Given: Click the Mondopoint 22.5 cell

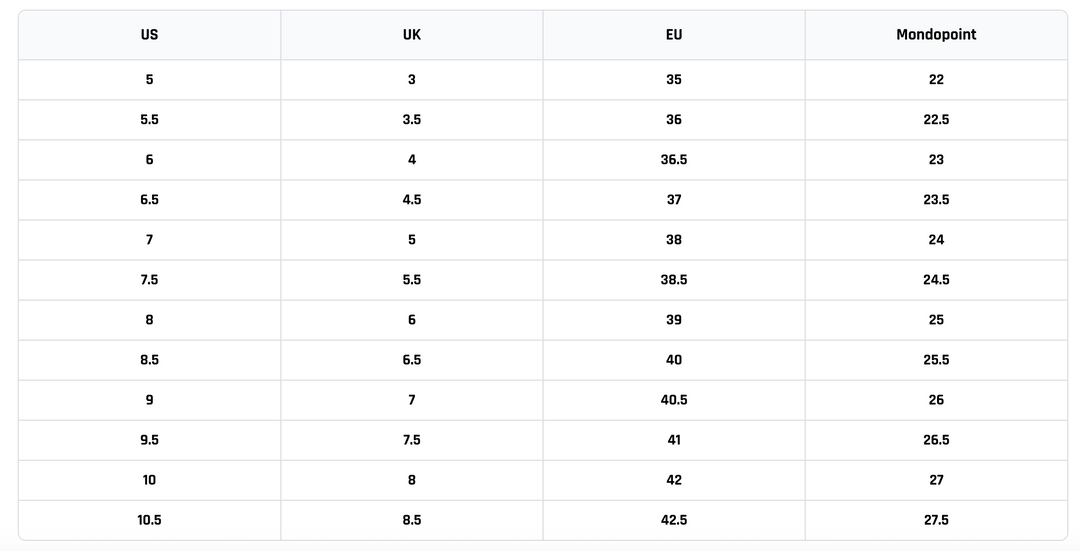Looking at the screenshot, I should point(936,120).
